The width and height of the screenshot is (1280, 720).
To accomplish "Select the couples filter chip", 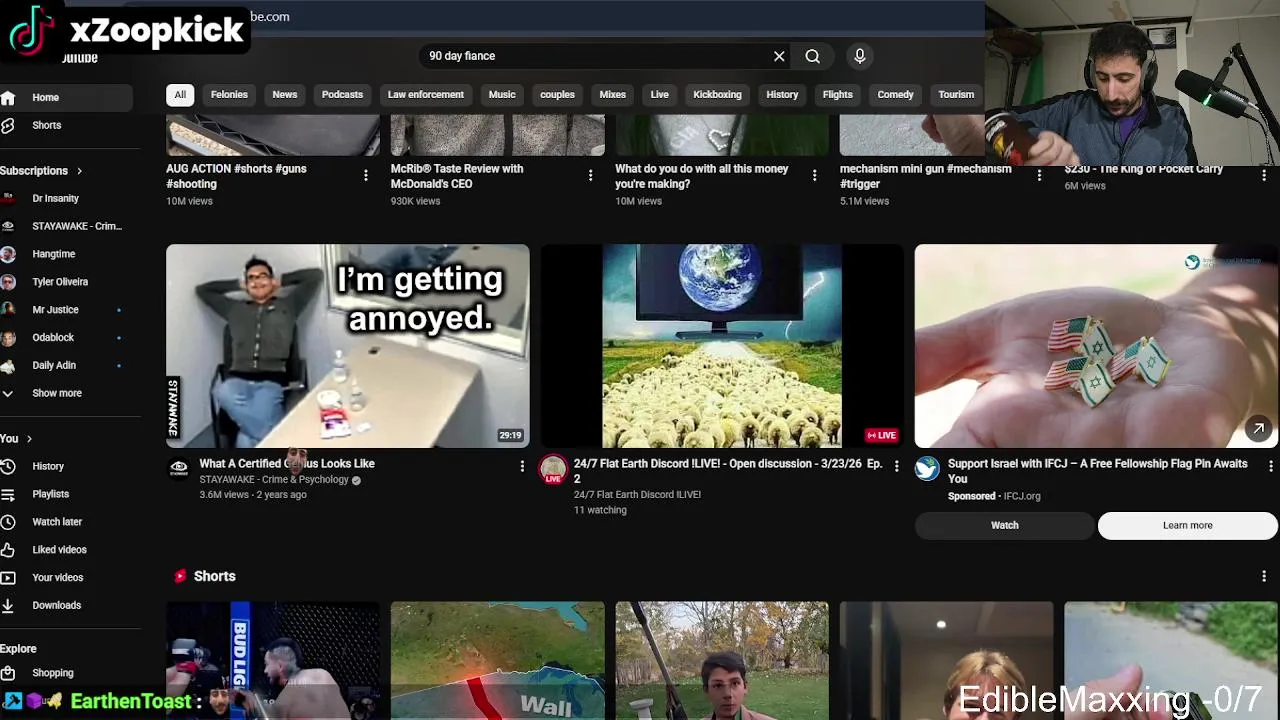I will pos(557,94).
